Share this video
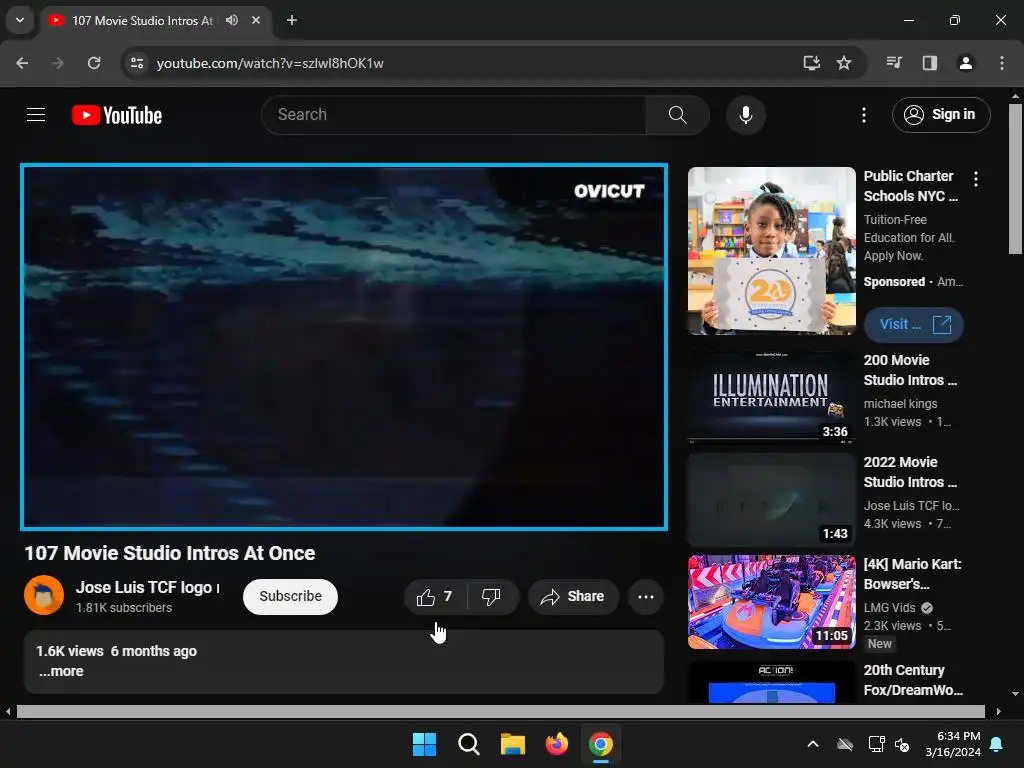The width and height of the screenshot is (1024, 768). click(573, 596)
